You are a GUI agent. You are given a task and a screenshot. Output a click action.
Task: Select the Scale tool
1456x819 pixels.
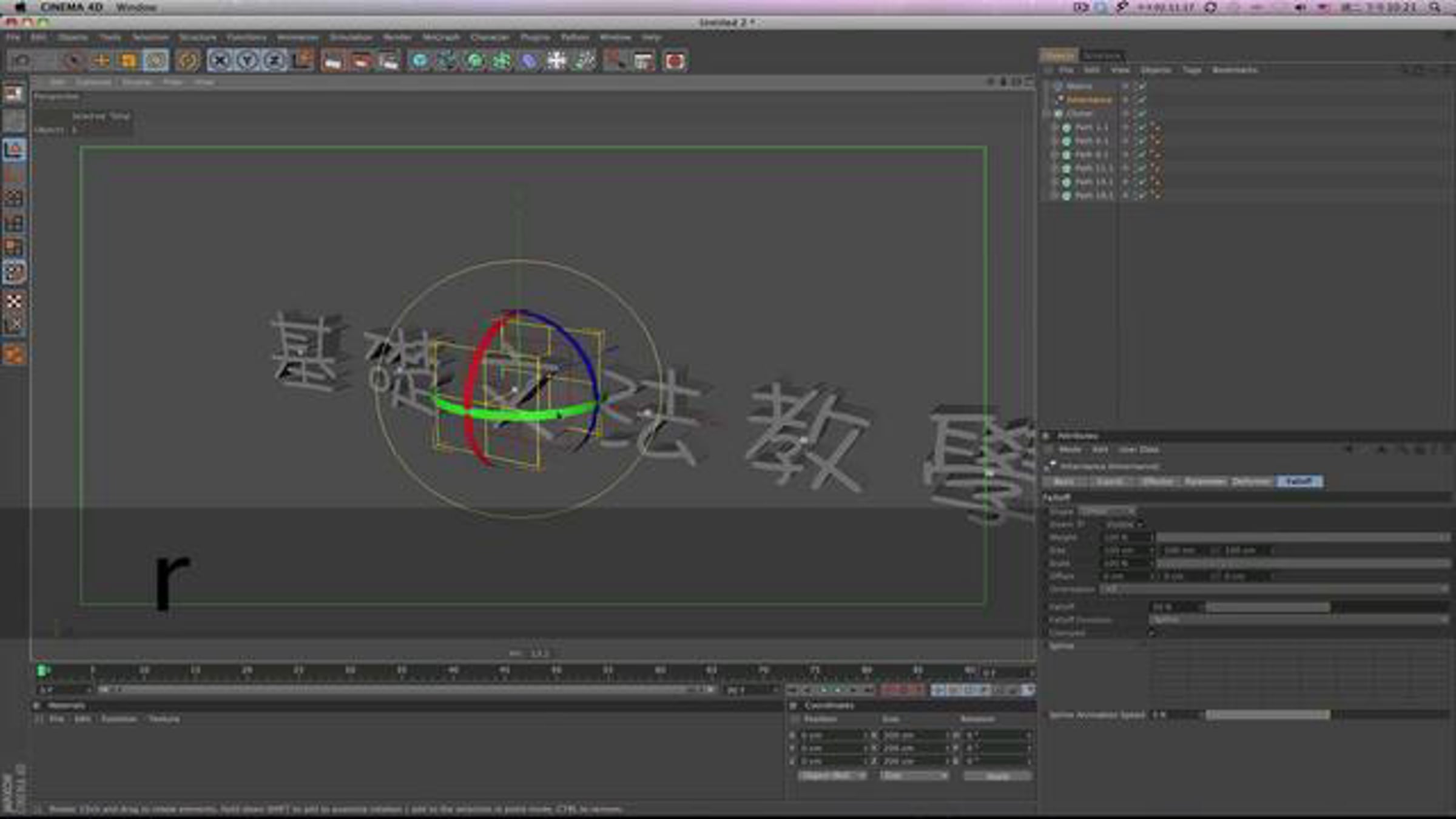point(128,61)
